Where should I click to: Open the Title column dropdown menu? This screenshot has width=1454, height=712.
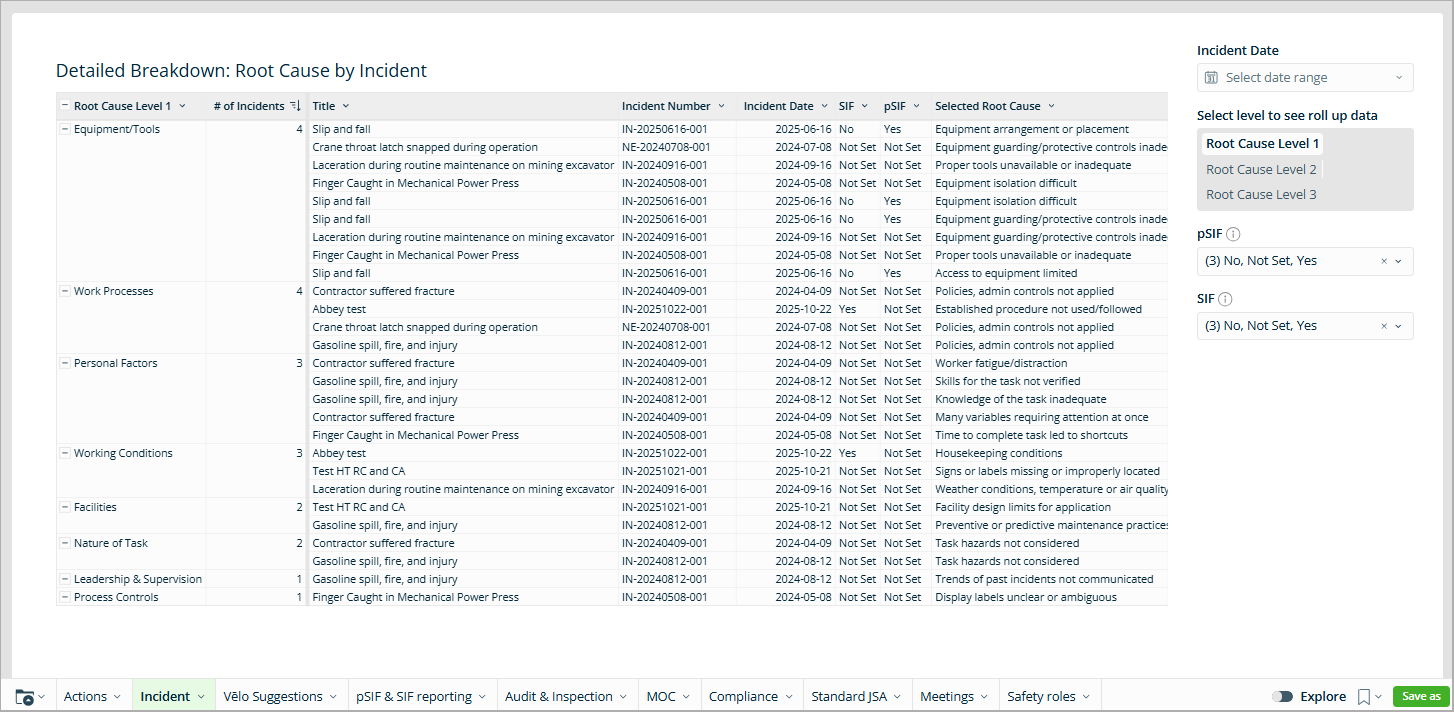click(346, 106)
